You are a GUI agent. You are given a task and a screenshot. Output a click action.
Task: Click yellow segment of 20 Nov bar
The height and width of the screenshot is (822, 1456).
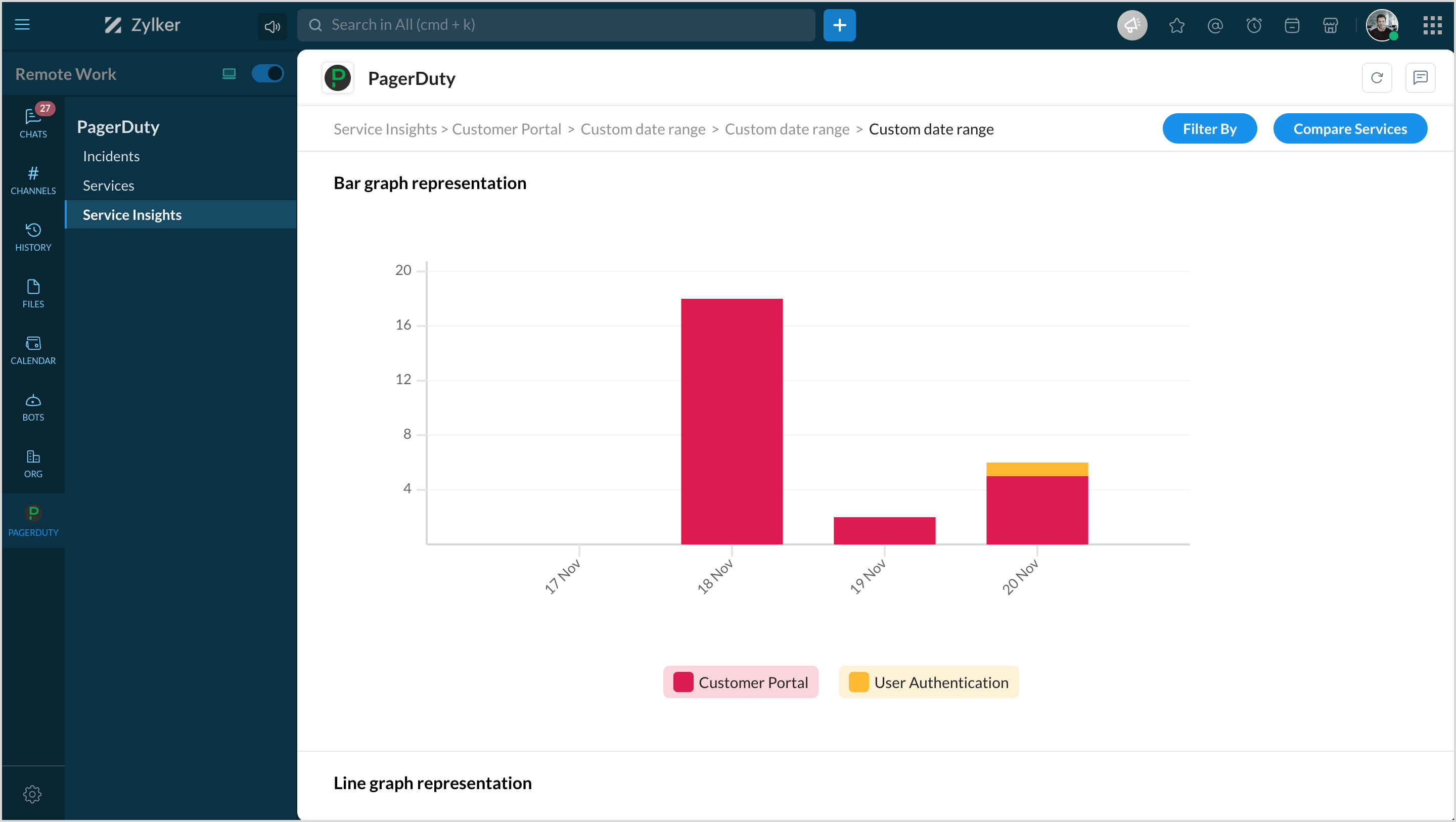pos(1037,469)
